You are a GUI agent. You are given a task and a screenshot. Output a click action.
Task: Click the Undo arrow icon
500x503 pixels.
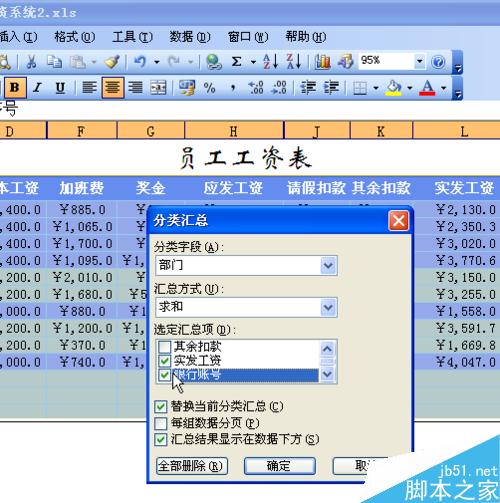[140, 62]
